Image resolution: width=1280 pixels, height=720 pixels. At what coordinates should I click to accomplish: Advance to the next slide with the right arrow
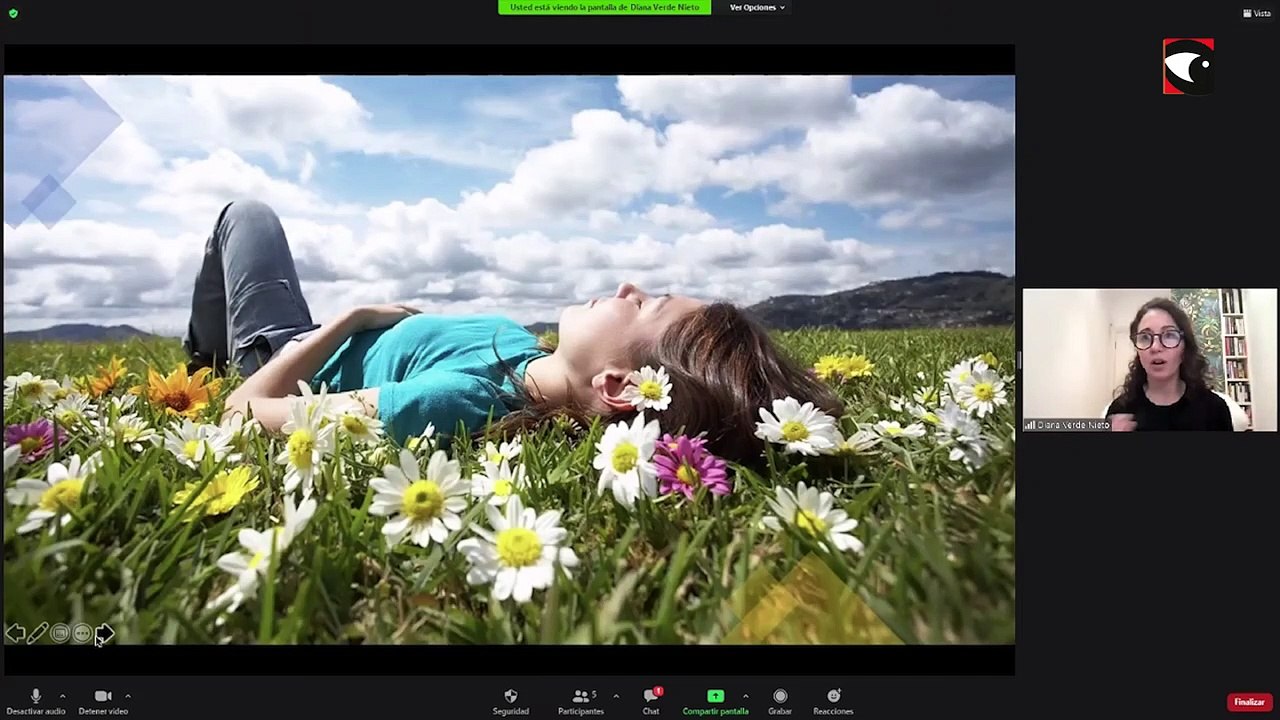[104, 633]
